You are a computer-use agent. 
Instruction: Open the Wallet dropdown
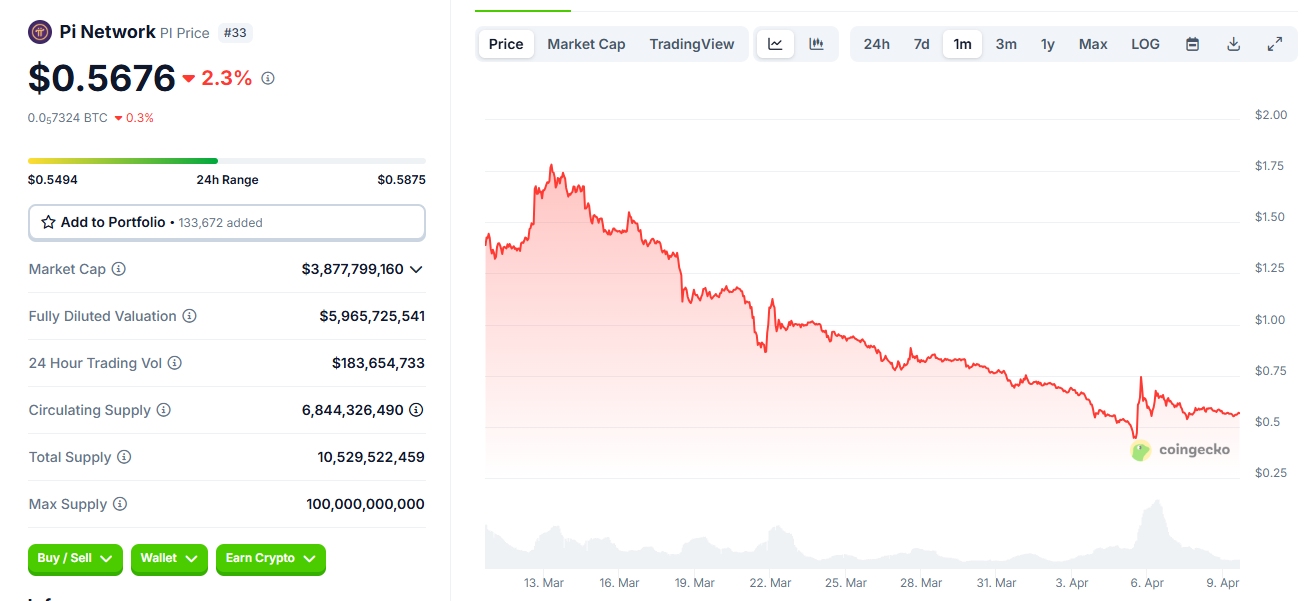click(x=168, y=559)
